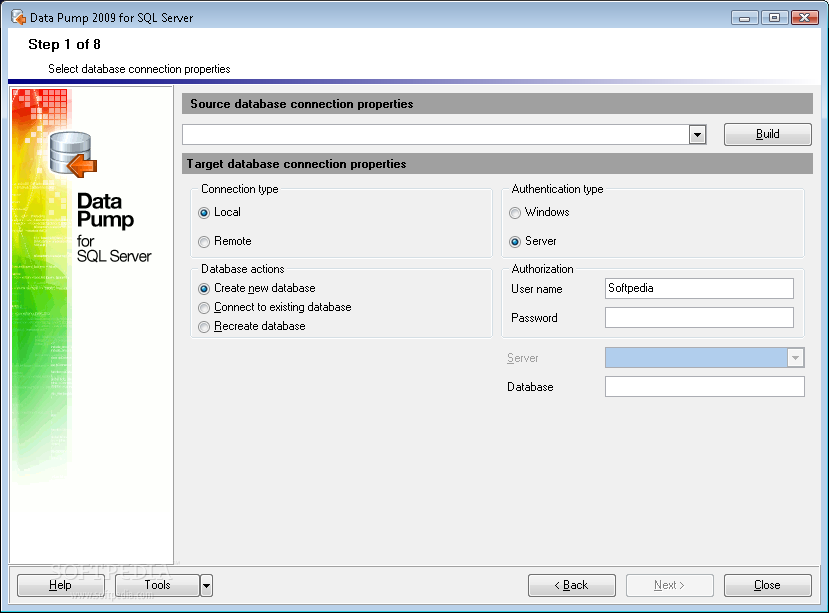Focus the Password field
Viewport: 829px width, 613px height.
699,318
